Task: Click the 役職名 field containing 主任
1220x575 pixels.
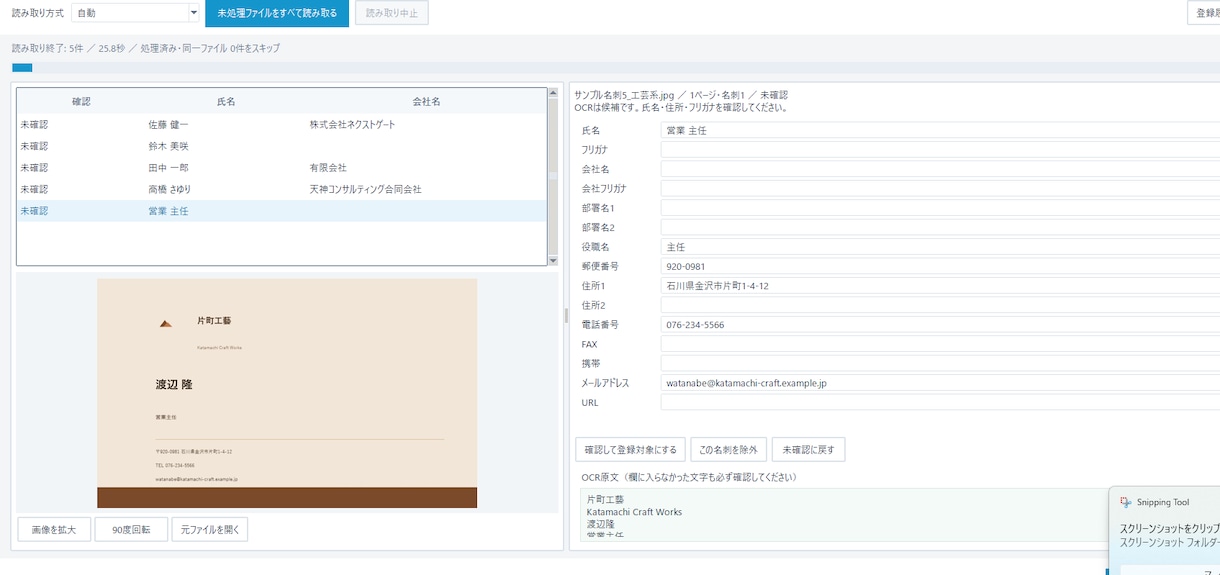Action: coord(940,247)
